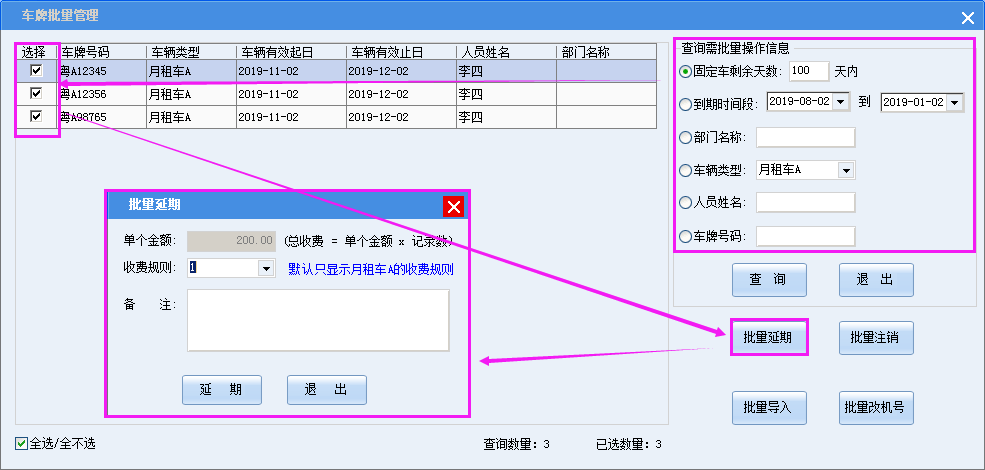
Task: Click the 部门名称 input field
Action: click(x=806, y=137)
